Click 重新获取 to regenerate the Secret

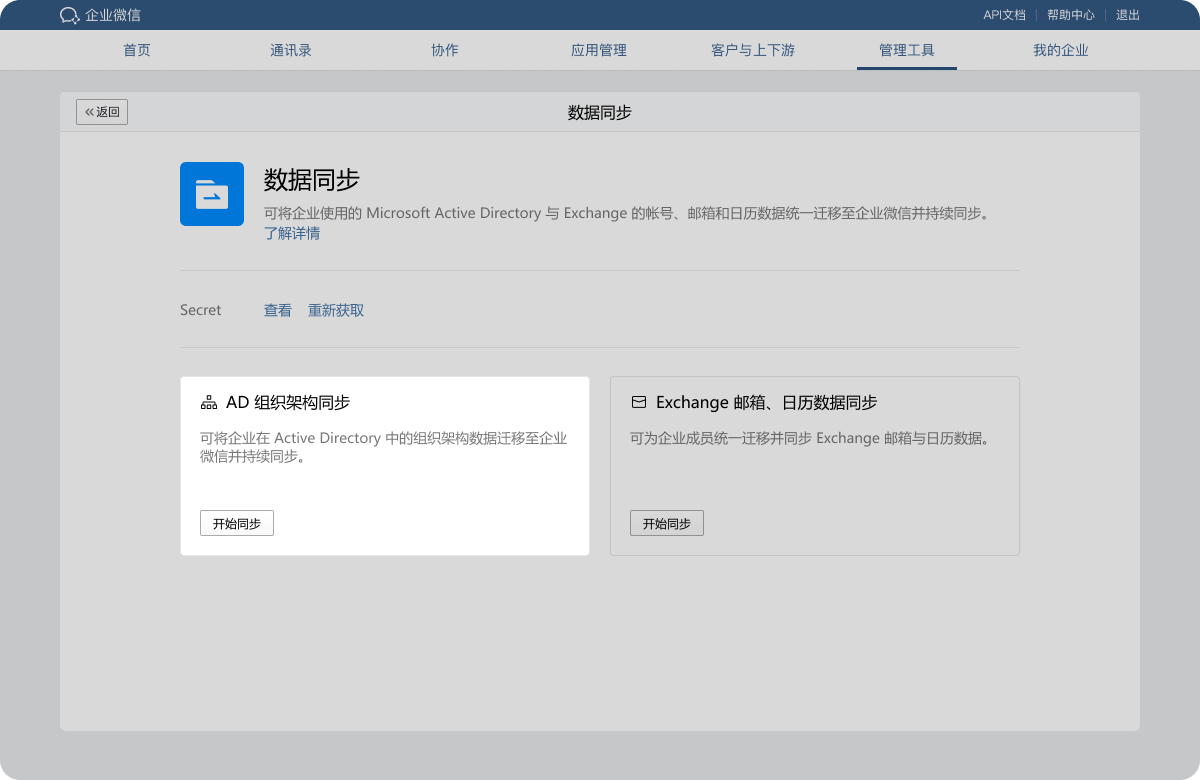point(336,311)
